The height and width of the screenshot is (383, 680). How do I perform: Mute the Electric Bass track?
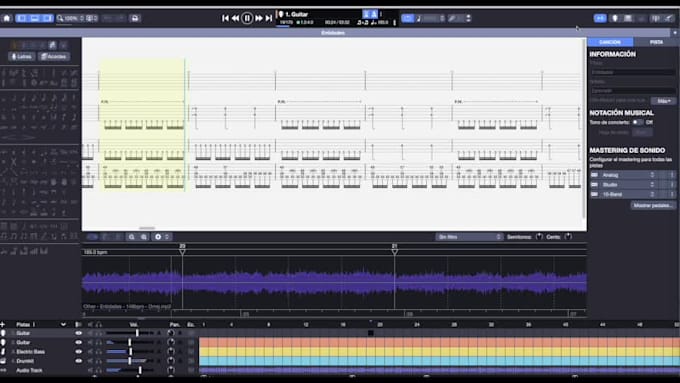91,352
